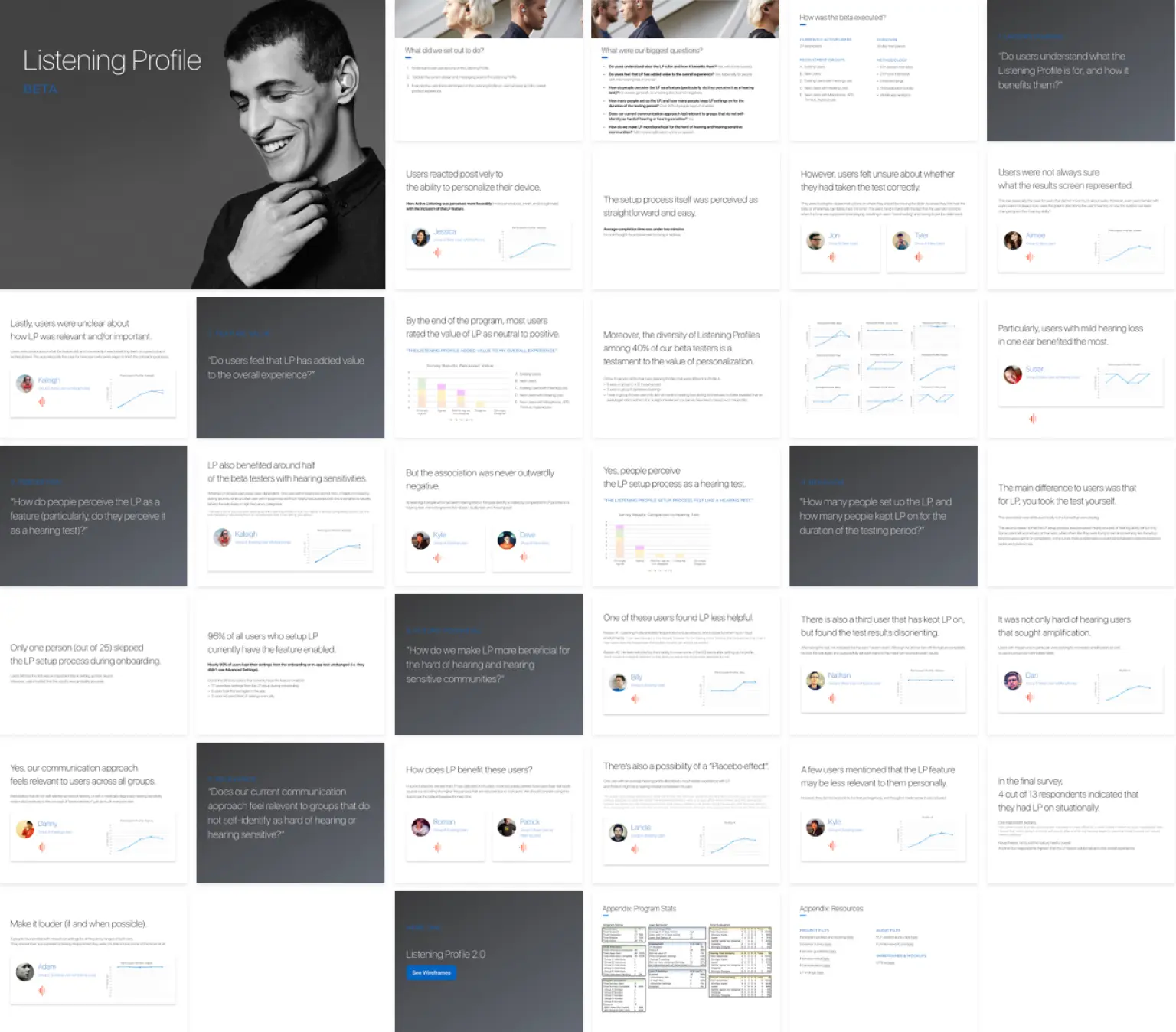Open the Listening Profile BETA title slide
Image resolution: width=1176 pixels, height=1032 pixels.
click(192, 144)
